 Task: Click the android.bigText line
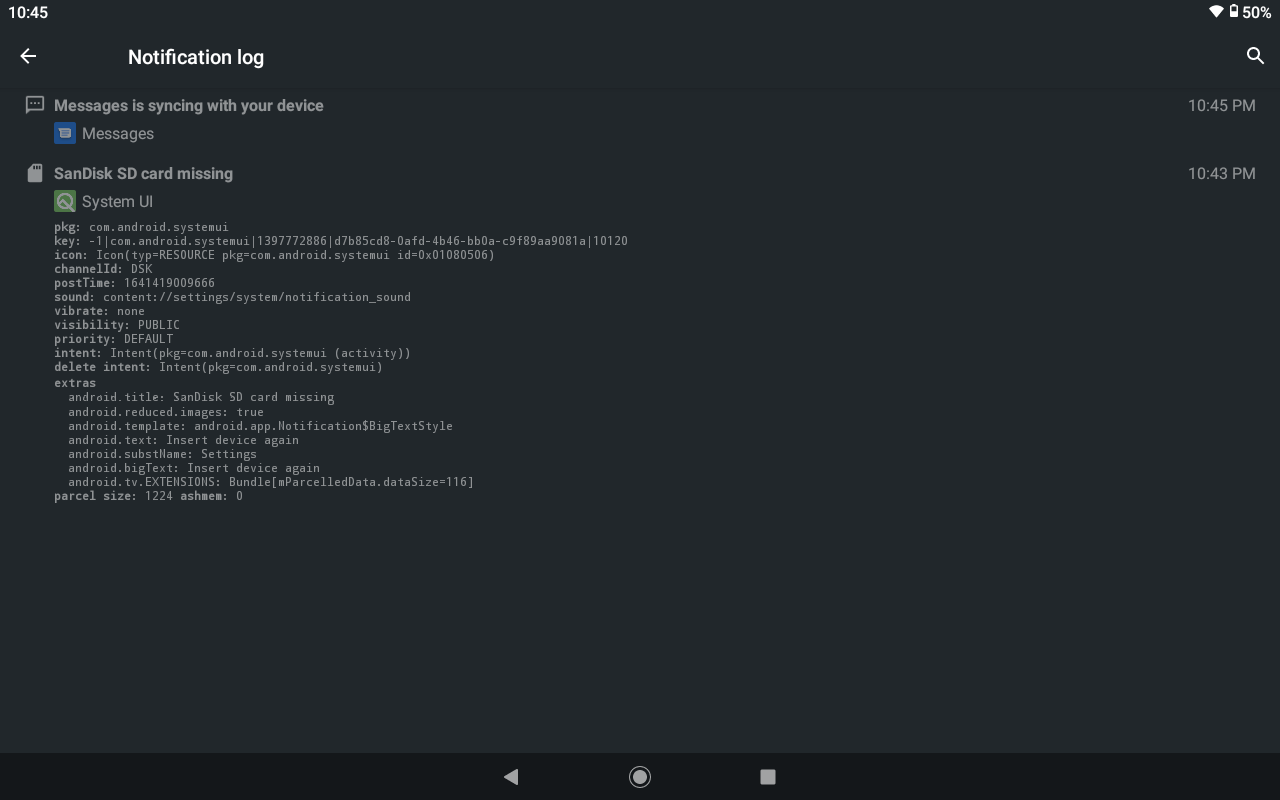click(194, 468)
